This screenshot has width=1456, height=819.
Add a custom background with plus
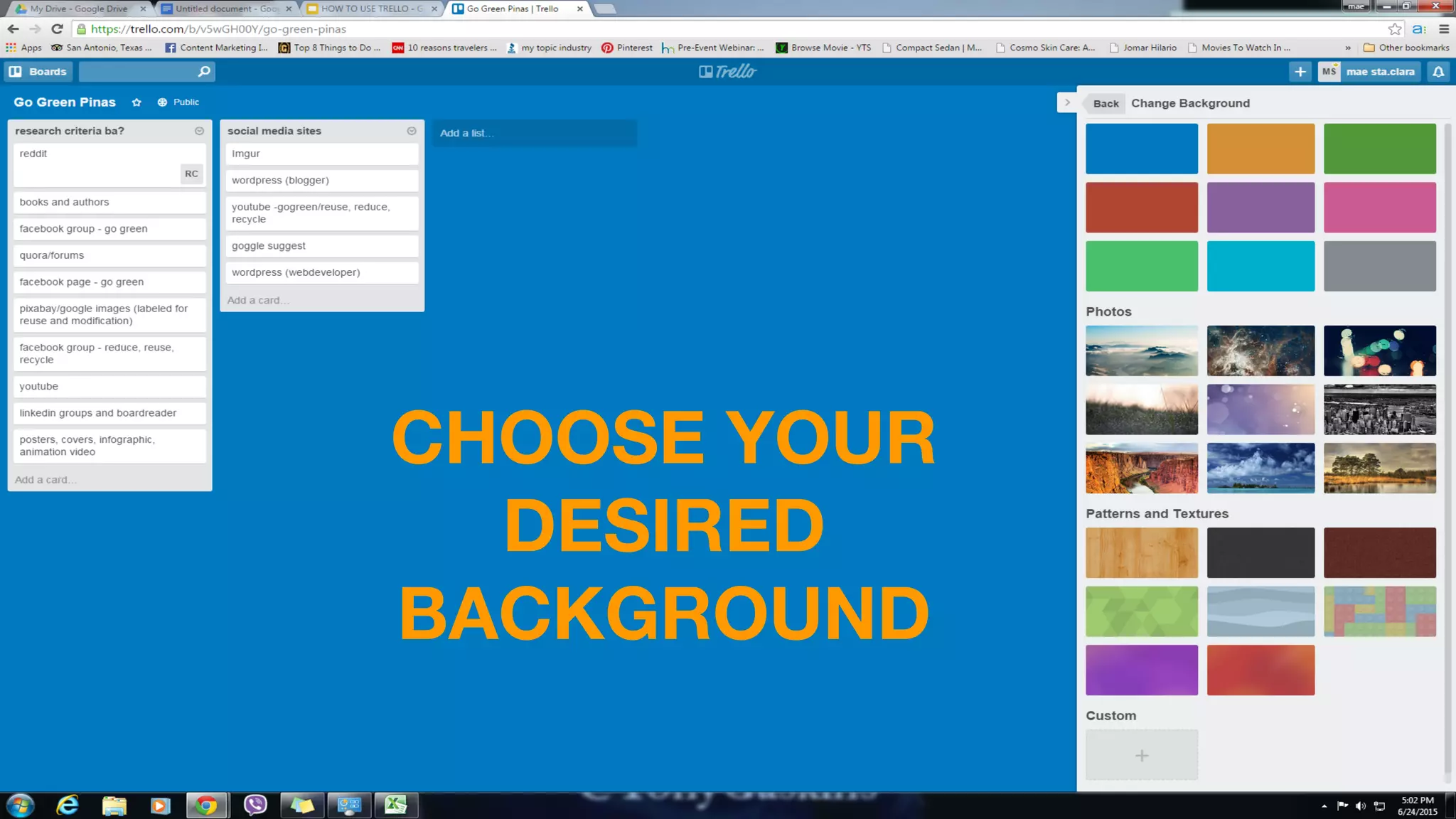click(x=1142, y=755)
